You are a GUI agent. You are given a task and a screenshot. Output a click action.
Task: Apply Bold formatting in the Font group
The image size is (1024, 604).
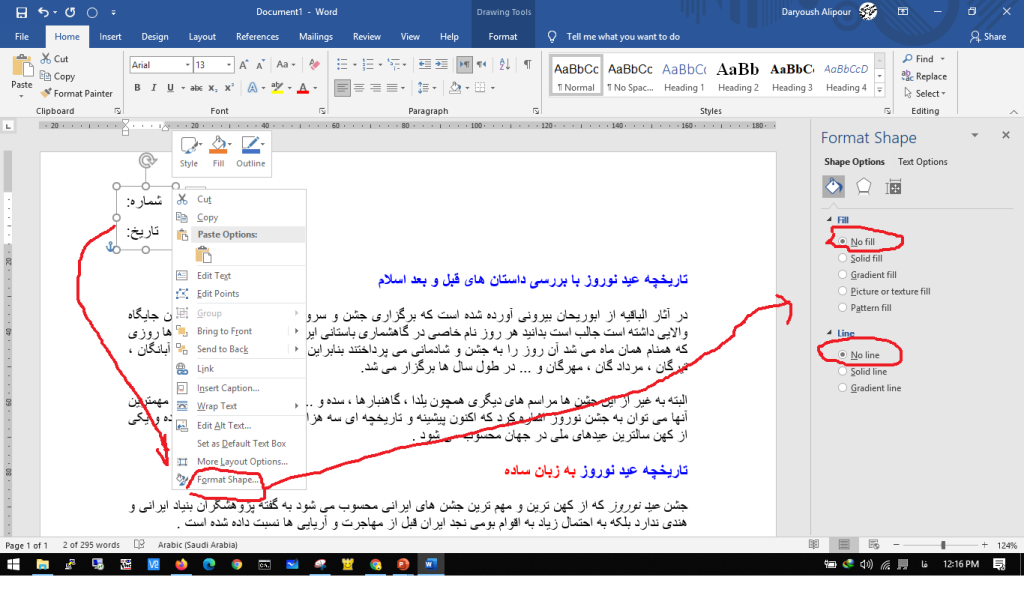(x=137, y=88)
